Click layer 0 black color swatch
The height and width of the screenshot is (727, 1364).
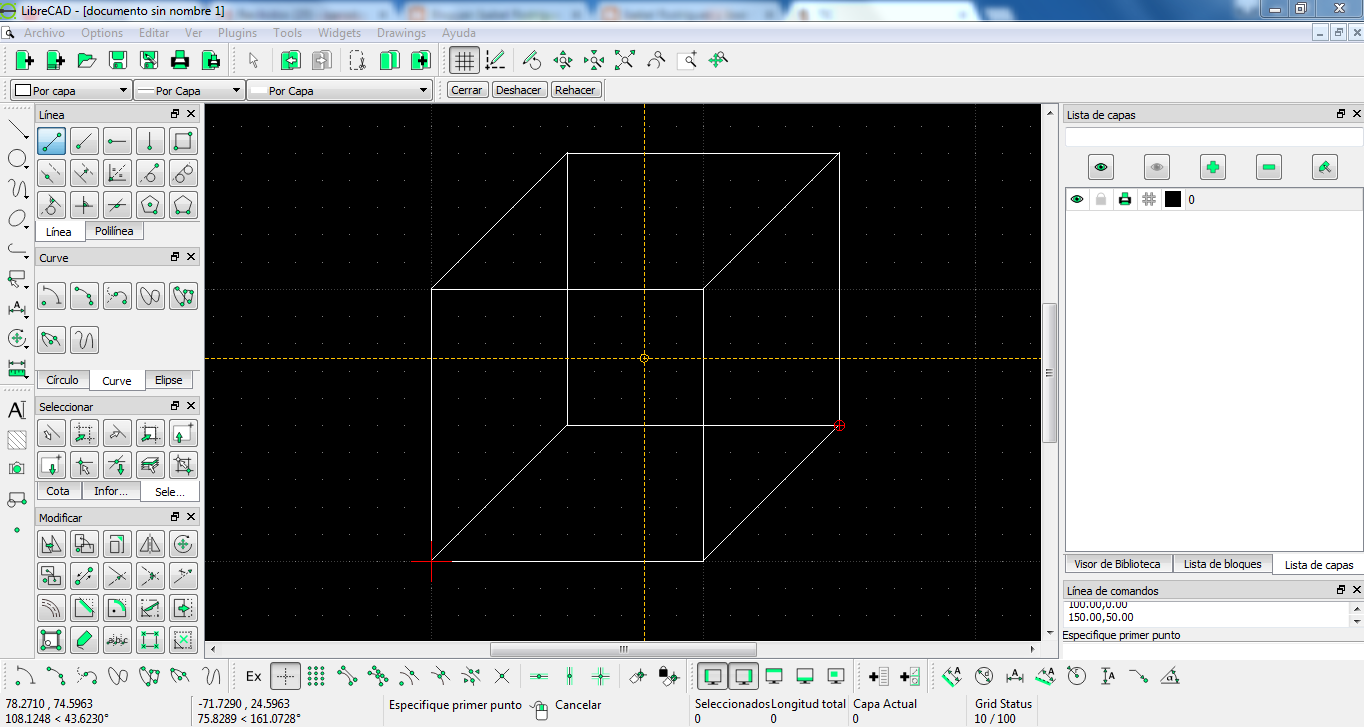click(x=1173, y=199)
